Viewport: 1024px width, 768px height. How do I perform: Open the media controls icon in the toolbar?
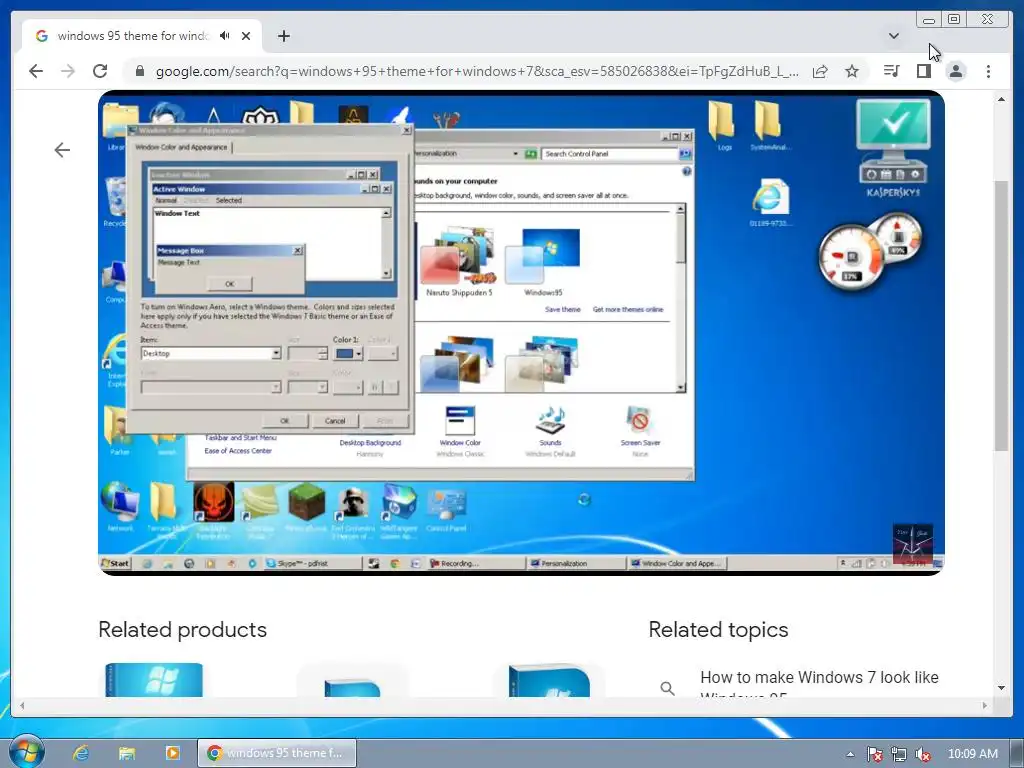coord(891,71)
